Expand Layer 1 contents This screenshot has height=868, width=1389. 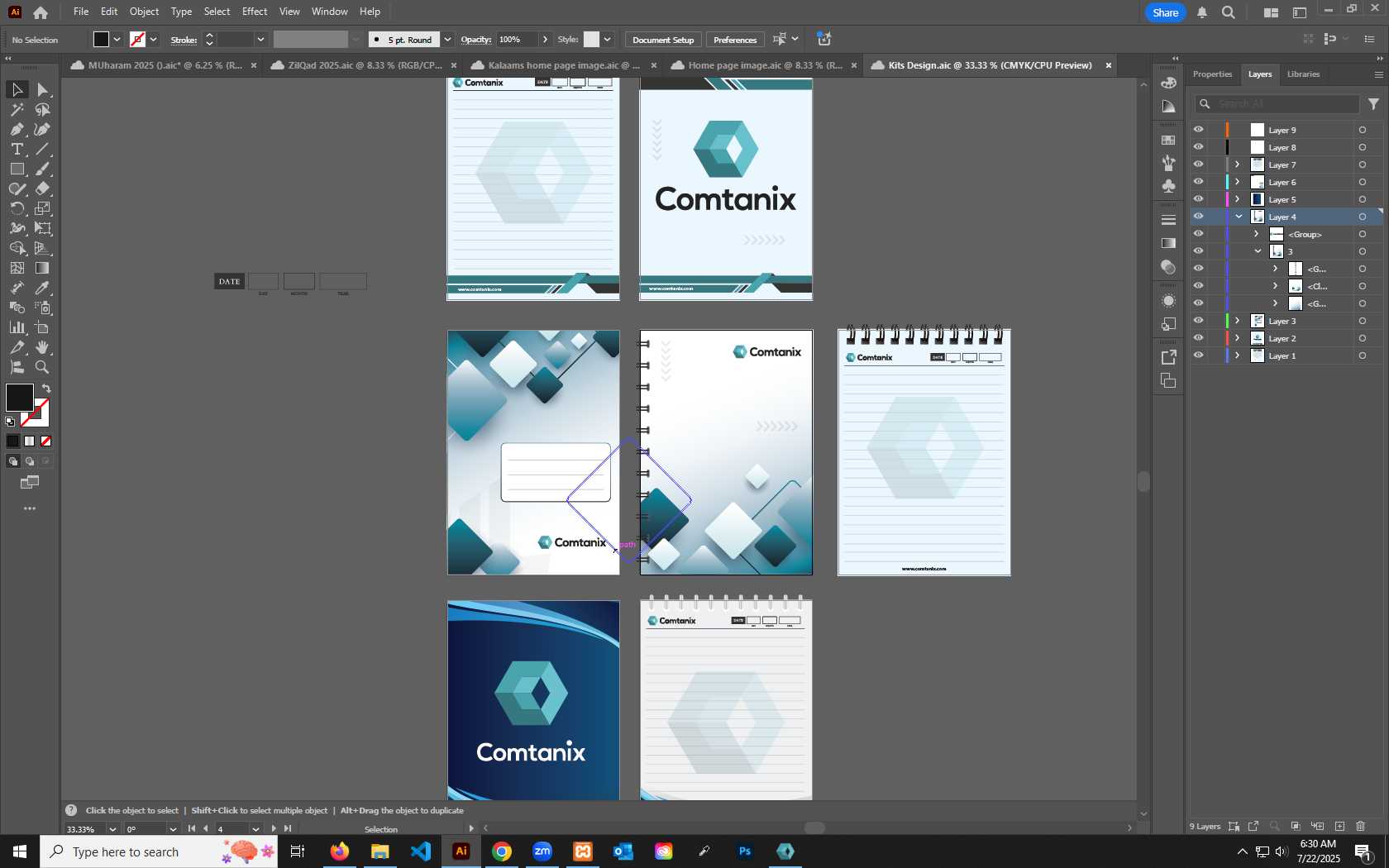(x=1238, y=355)
